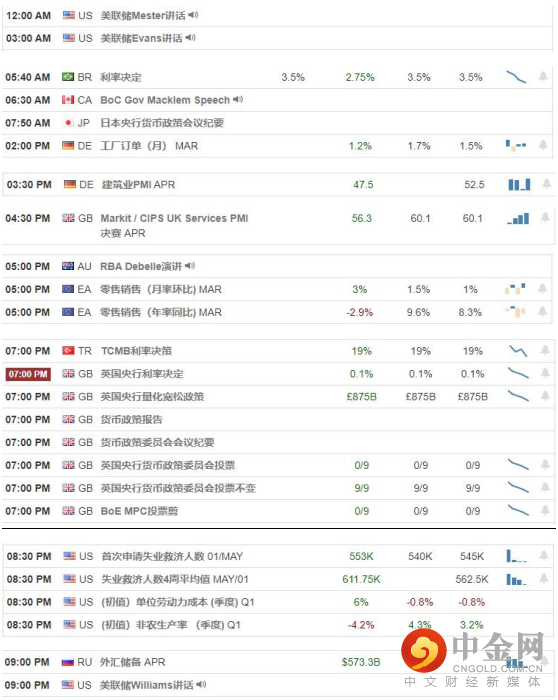The width and height of the screenshot is (558, 700).
Task: Open the 日本央行货币政策会议纪要 event
Action: [162, 123]
